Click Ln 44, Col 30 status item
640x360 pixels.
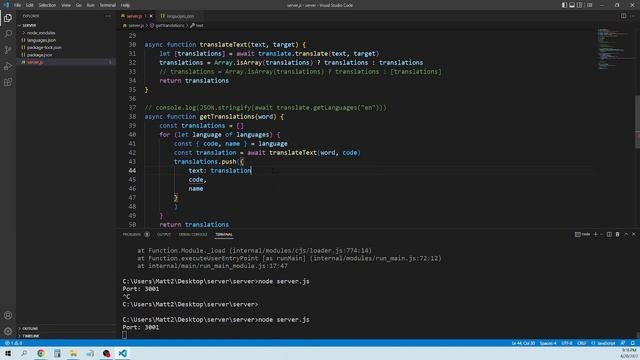coord(523,343)
